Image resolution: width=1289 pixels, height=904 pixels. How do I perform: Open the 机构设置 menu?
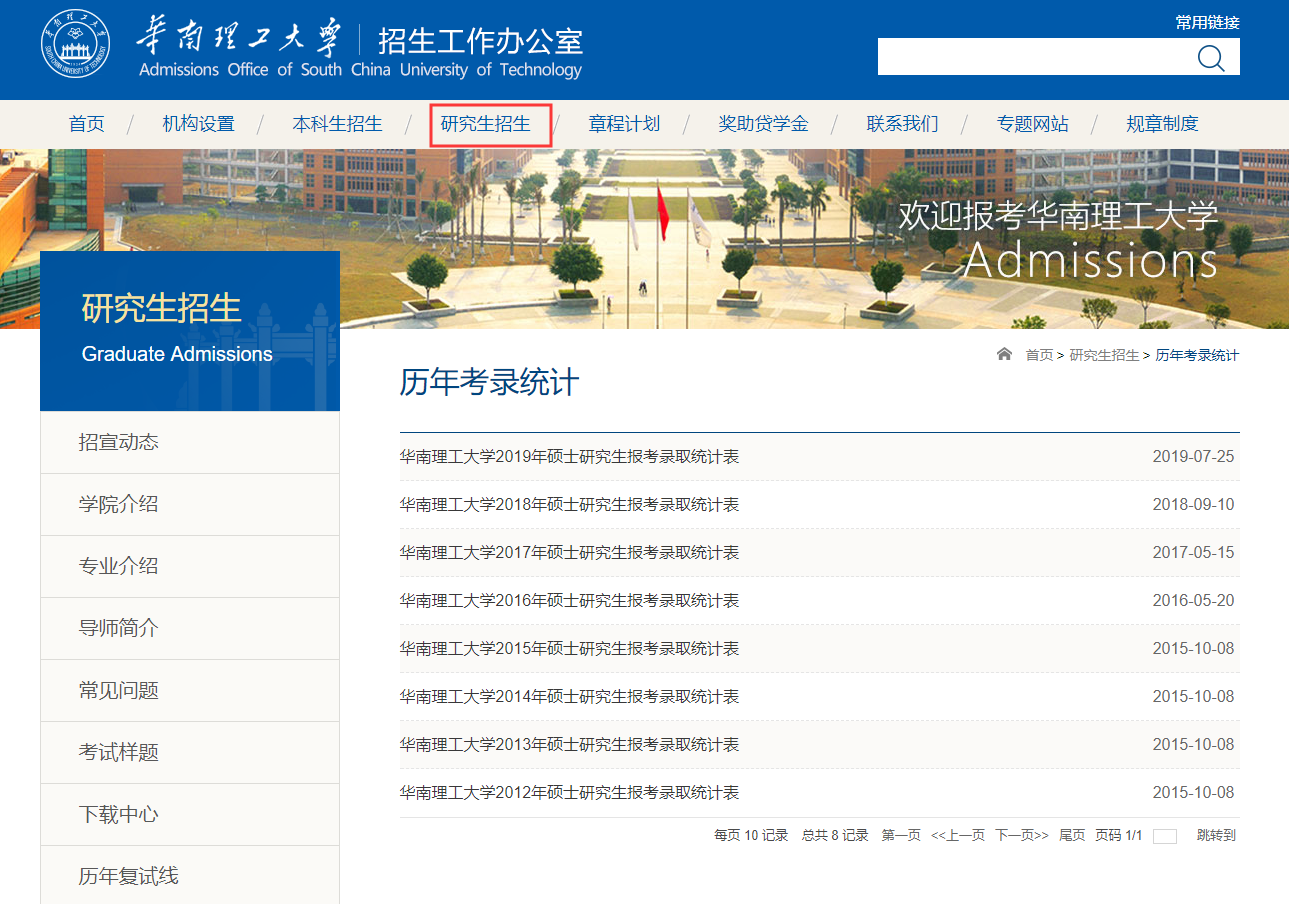tap(198, 124)
